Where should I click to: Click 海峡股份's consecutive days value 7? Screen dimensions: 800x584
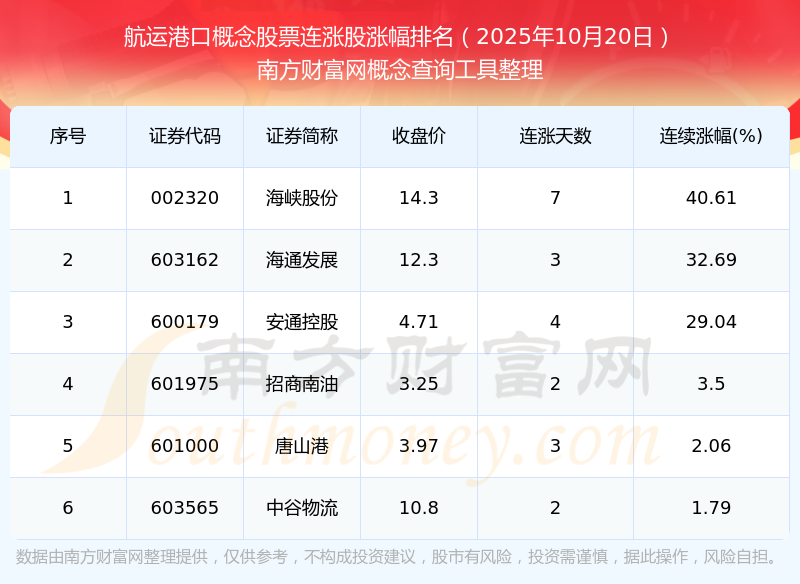pyautogui.click(x=555, y=198)
